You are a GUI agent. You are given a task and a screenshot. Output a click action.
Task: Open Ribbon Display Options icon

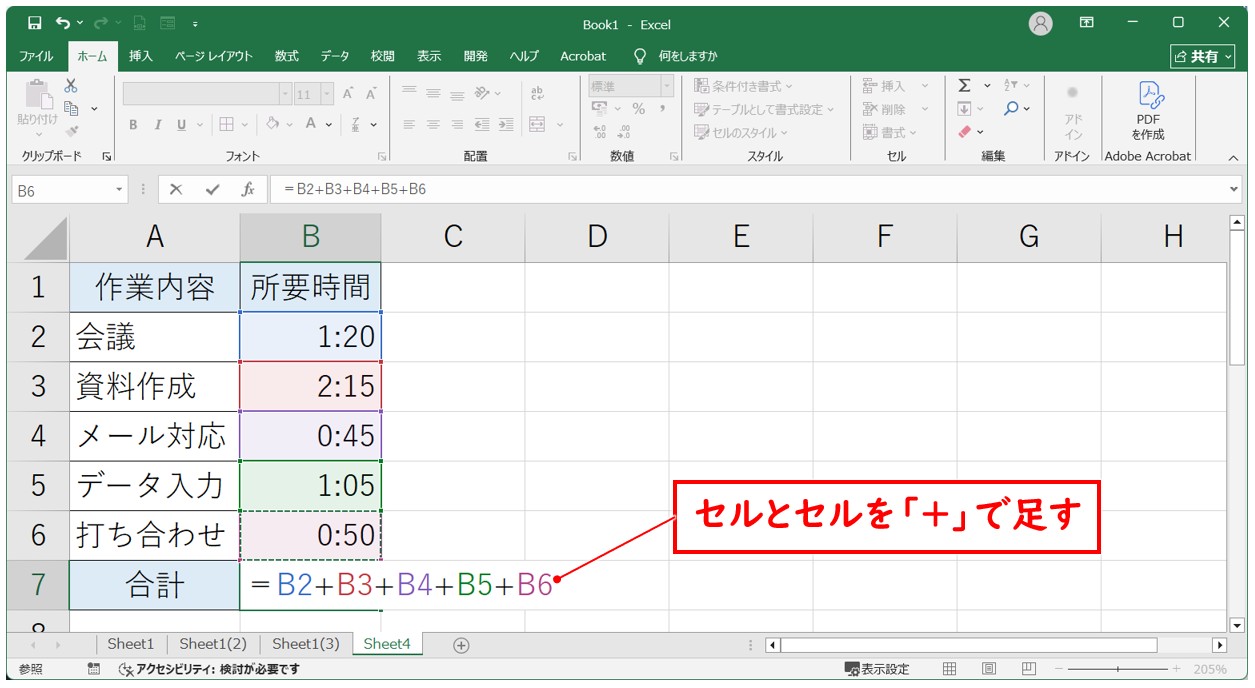click(x=1087, y=23)
